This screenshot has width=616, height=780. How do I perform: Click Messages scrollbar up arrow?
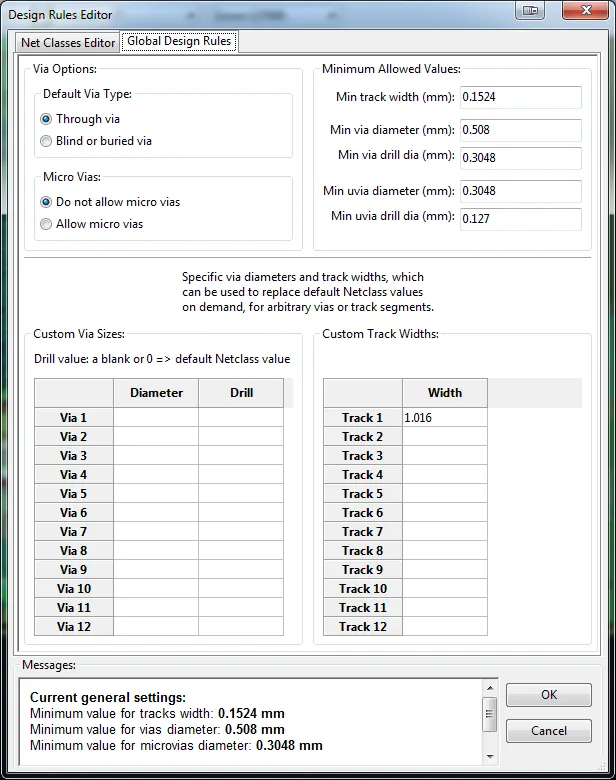click(x=490, y=688)
